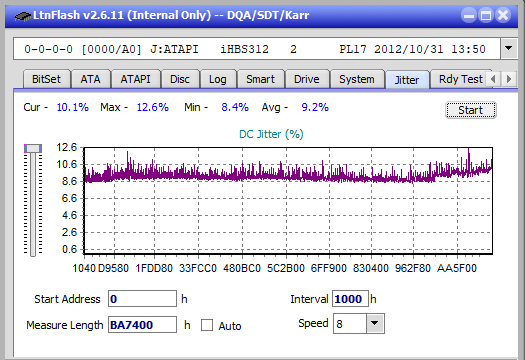
Task: Click the LtnFlash chip icon in title bar
Action: point(22,16)
